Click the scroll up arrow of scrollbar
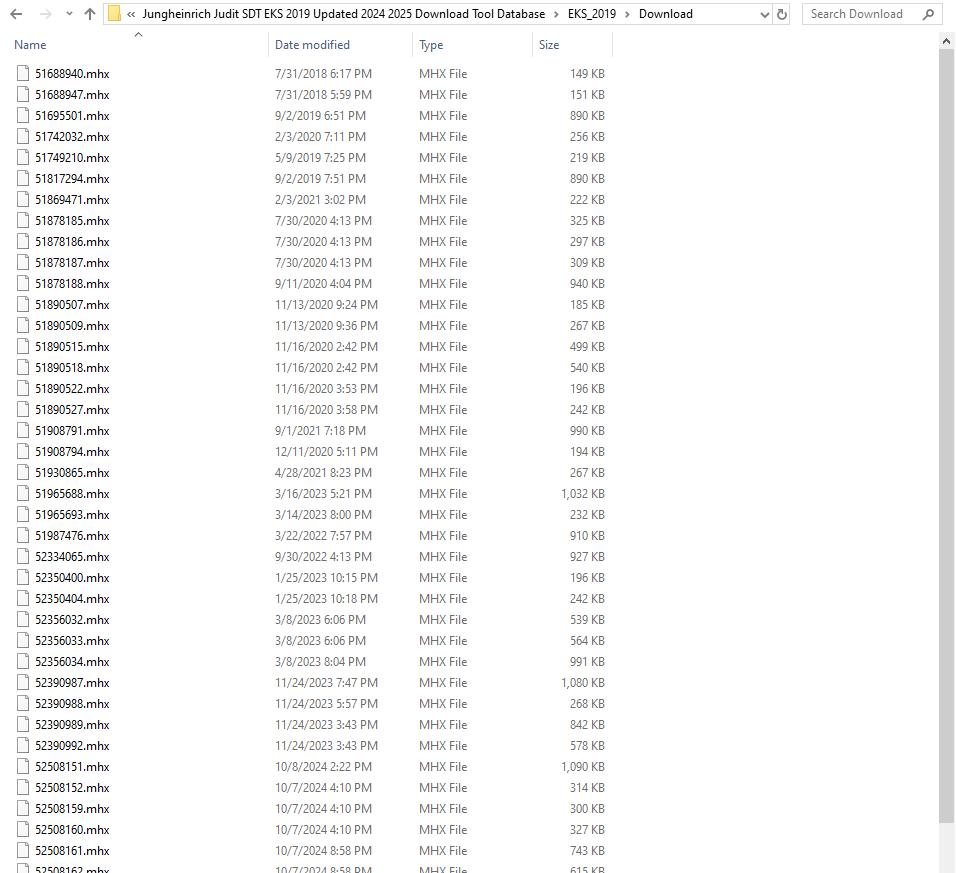The width and height of the screenshot is (956, 873). (946, 41)
